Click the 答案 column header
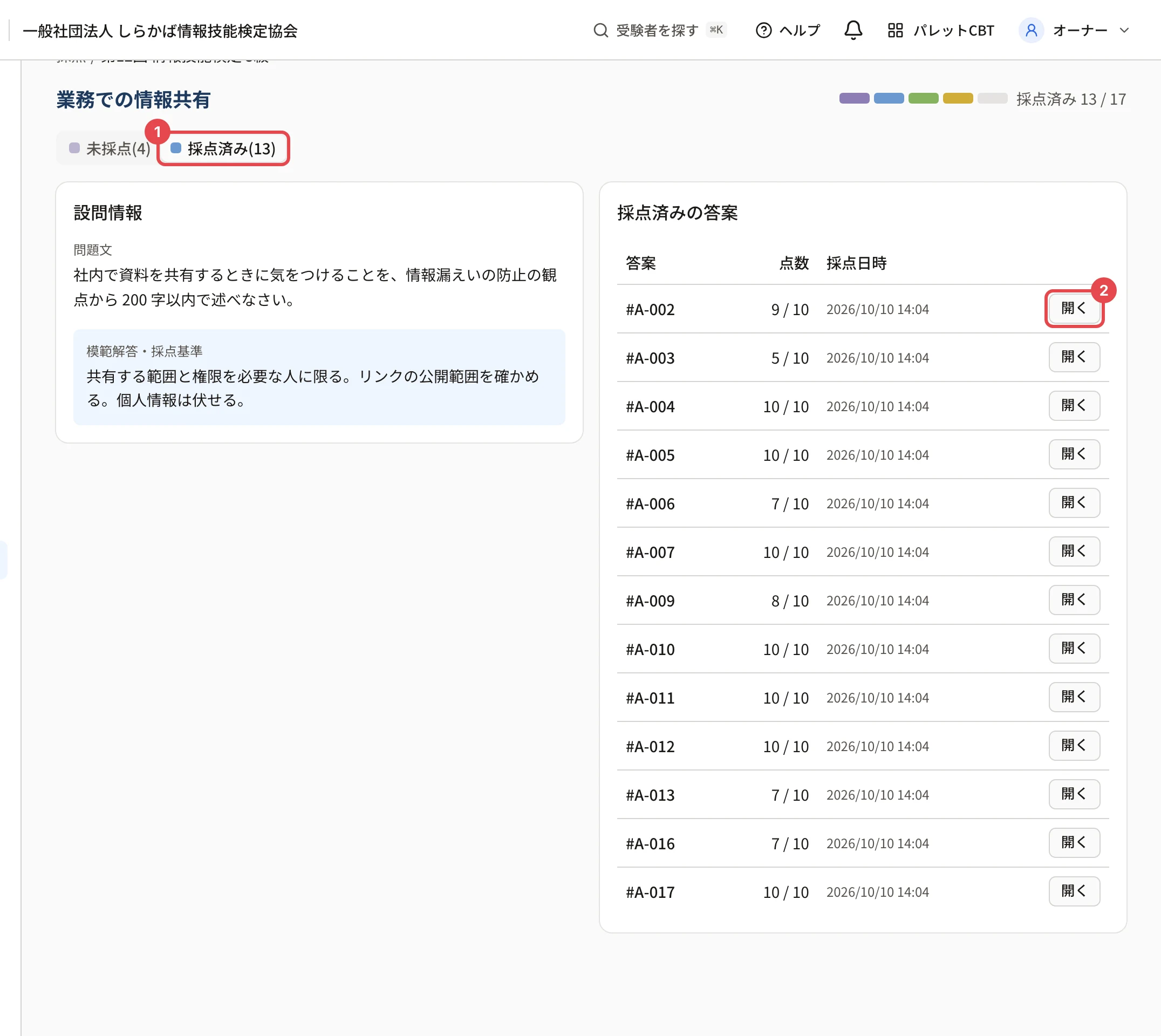Viewport: 1161px width, 1036px height. [641, 263]
